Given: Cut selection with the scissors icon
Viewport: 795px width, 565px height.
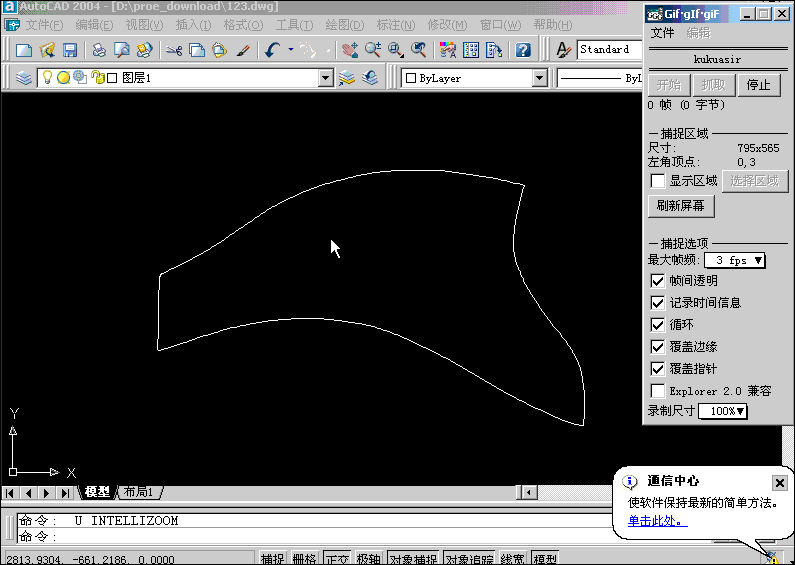Looking at the screenshot, I should pyautogui.click(x=174, y=50).
